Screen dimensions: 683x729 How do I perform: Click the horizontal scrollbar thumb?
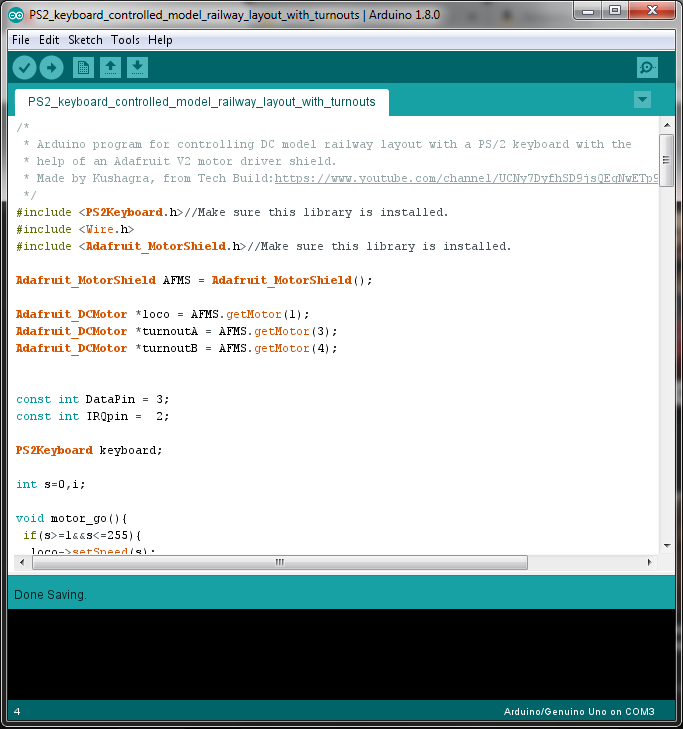pyautogui.click(x=280, y=562)
